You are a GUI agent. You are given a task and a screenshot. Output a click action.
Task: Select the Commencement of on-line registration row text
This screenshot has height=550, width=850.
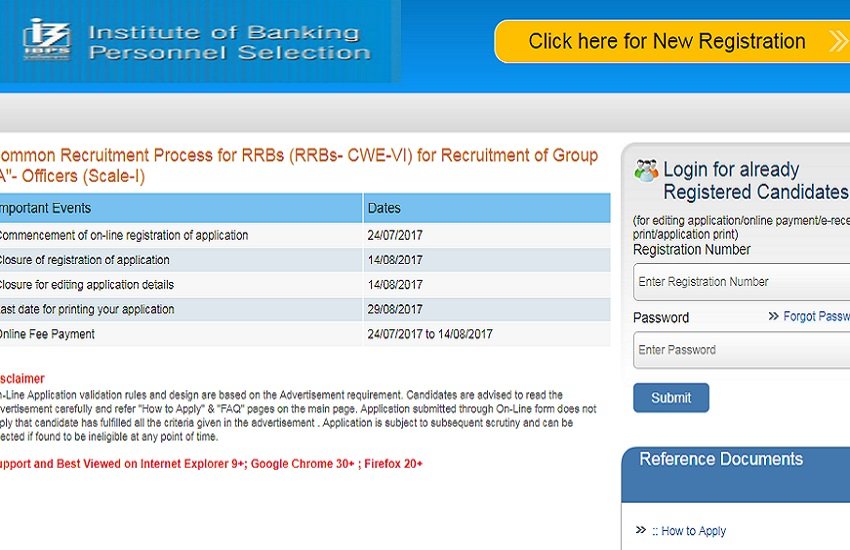[124, 235]
